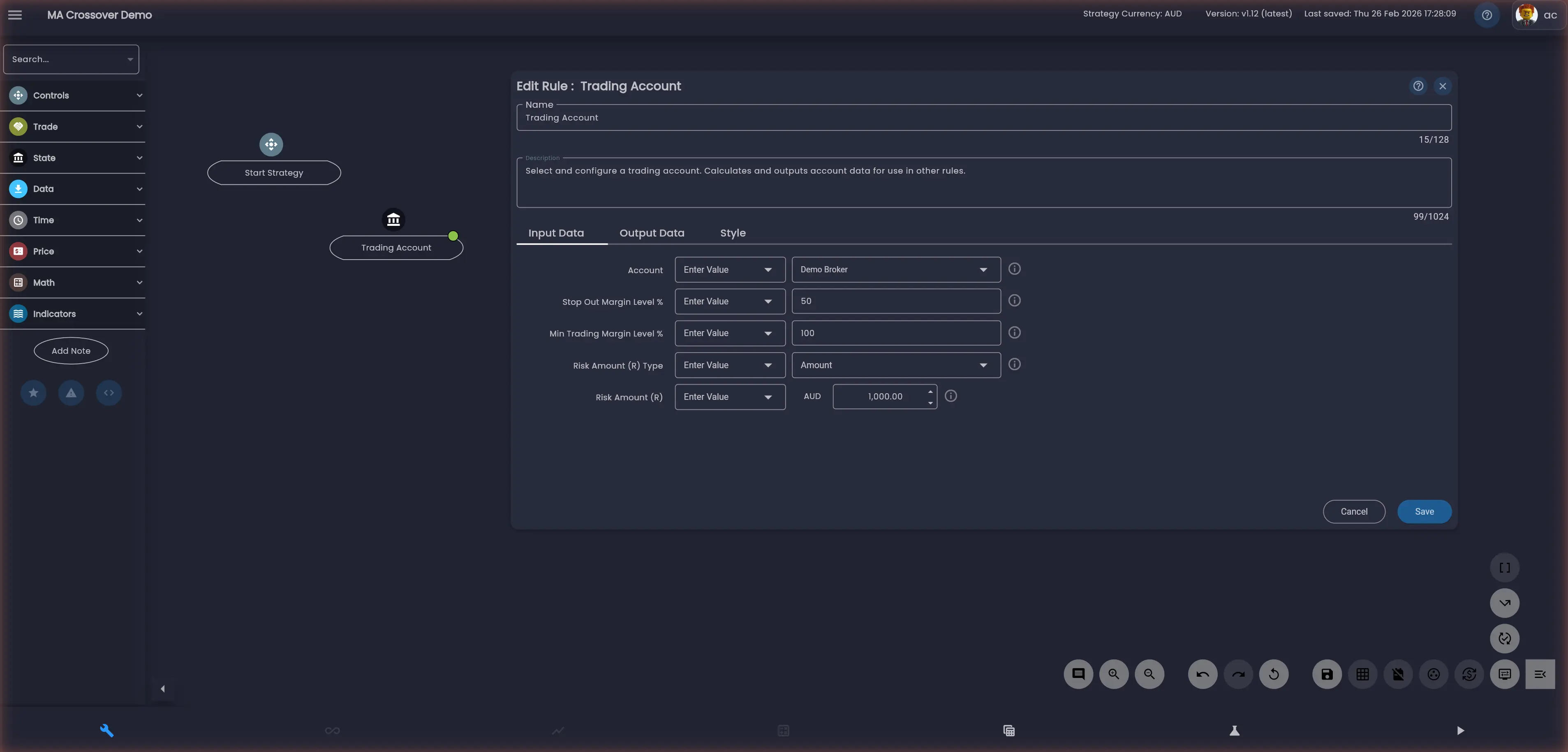Select the zoom in tool
Image resolution: width=1568 pixels, height=752 pixels.
coord(1113,674)
